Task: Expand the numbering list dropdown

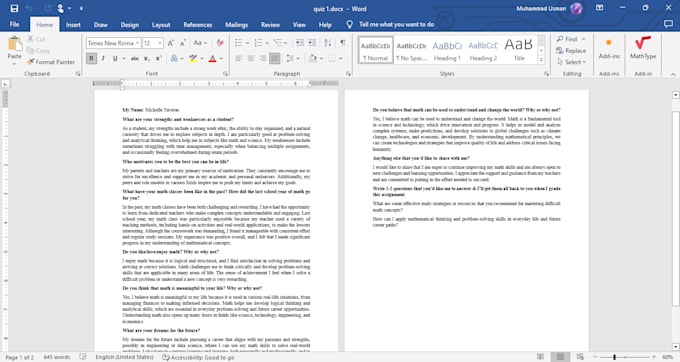Action: point(267,43)
